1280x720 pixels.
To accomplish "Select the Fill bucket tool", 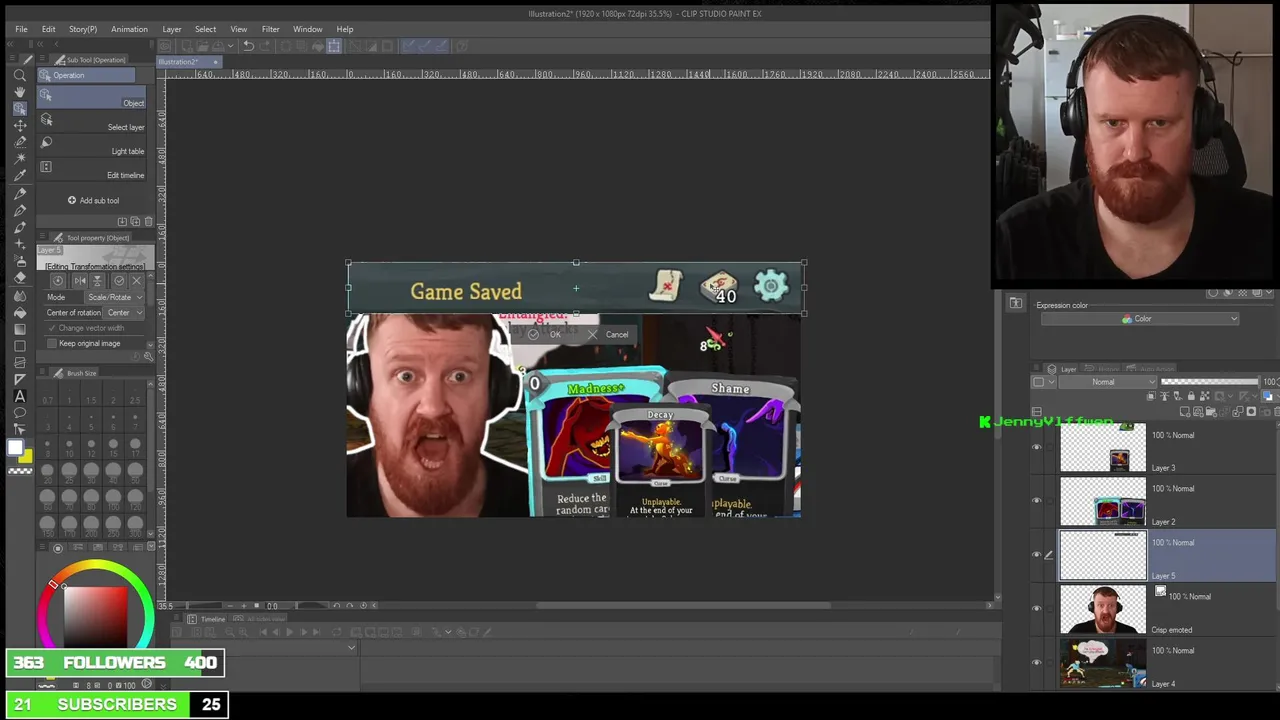I will (x=19, y=312).
